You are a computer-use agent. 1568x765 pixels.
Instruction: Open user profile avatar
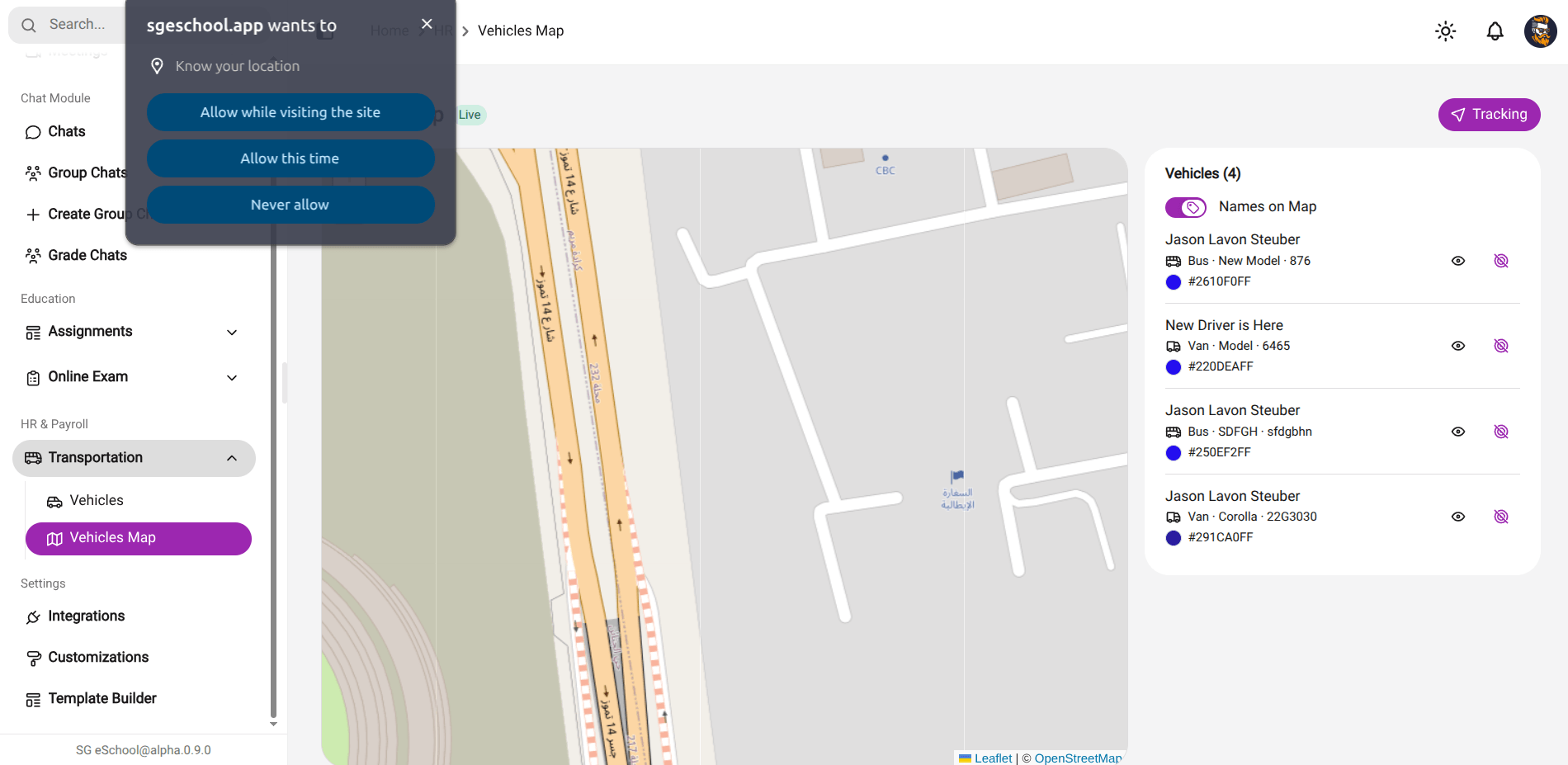pos(1540,31)
